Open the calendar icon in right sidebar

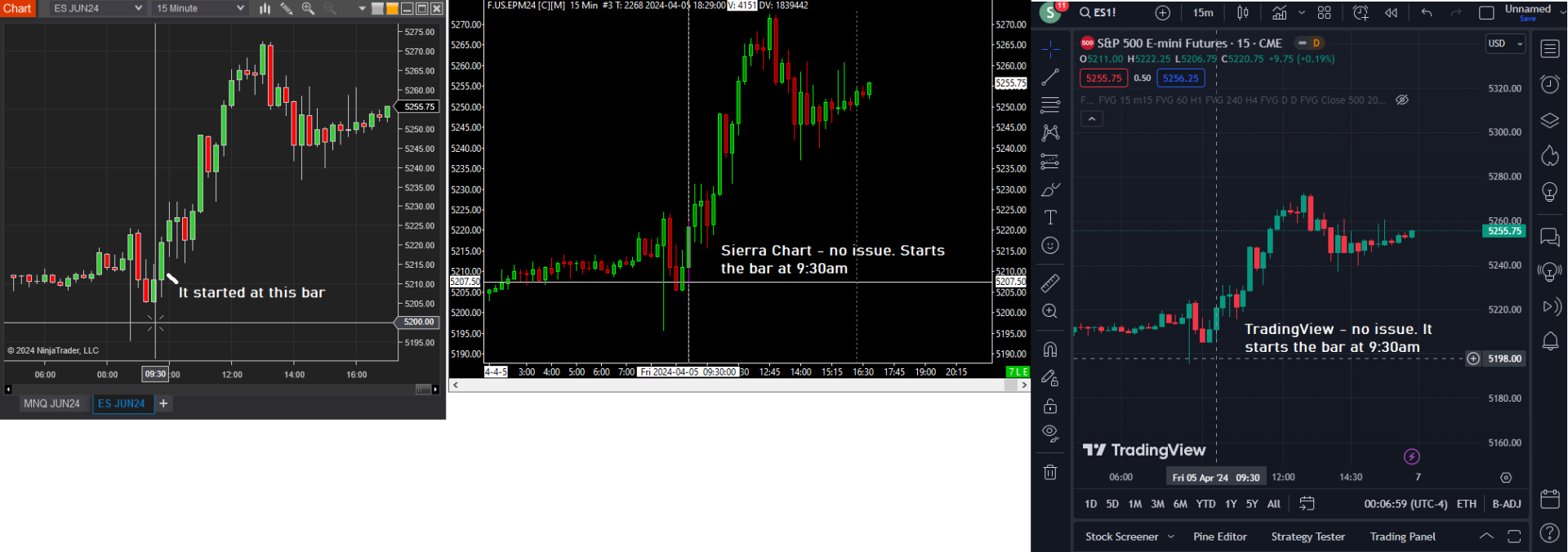point(1549,498)
